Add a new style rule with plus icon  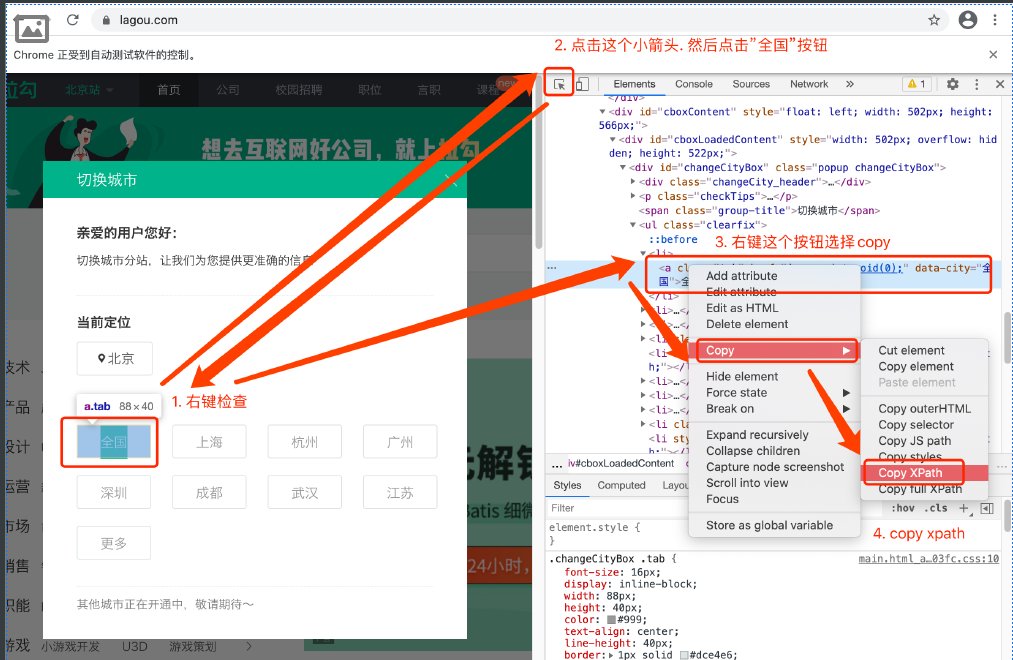(x=963, y=508)
